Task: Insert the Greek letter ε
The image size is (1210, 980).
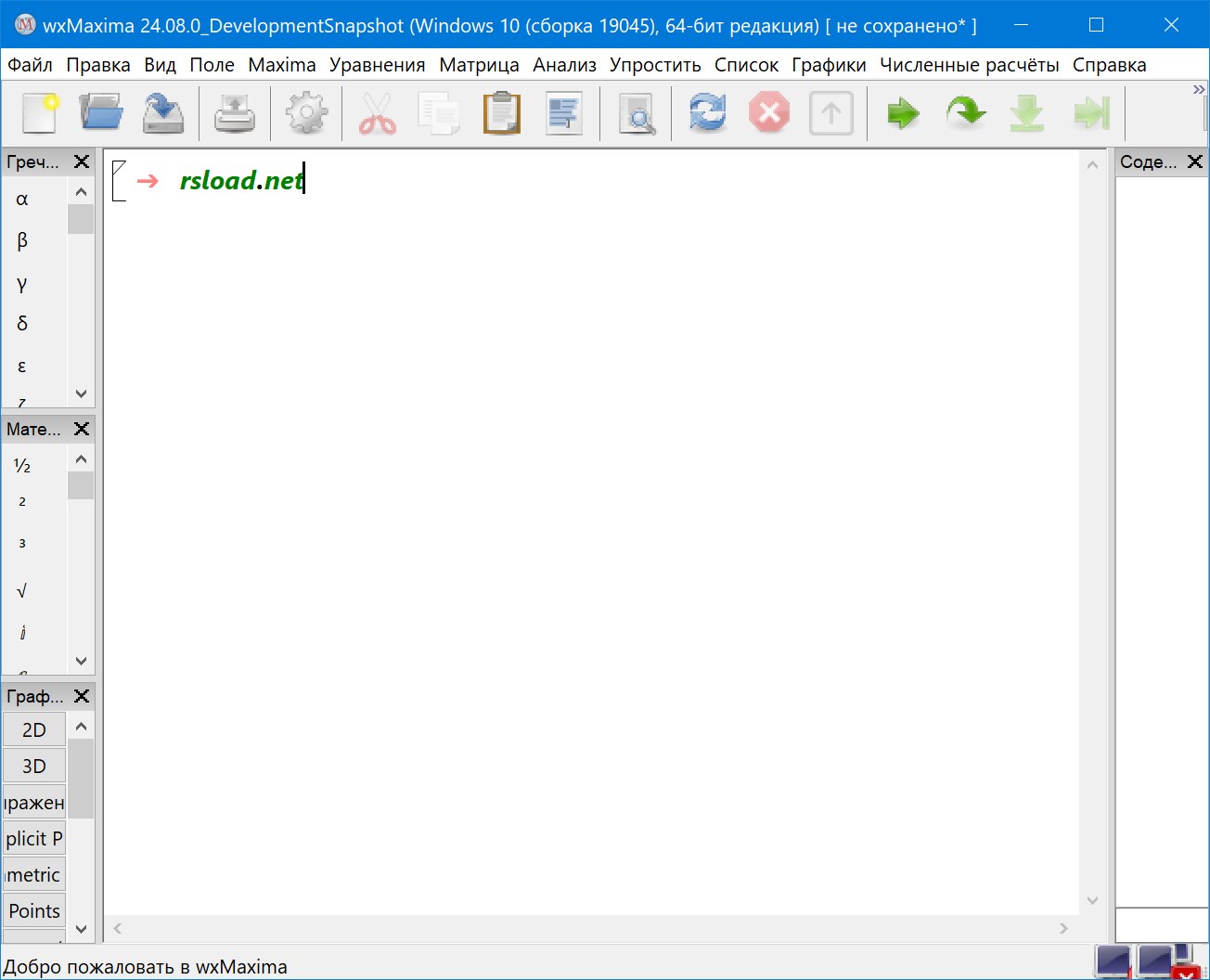Action: [x=22, y=366]
